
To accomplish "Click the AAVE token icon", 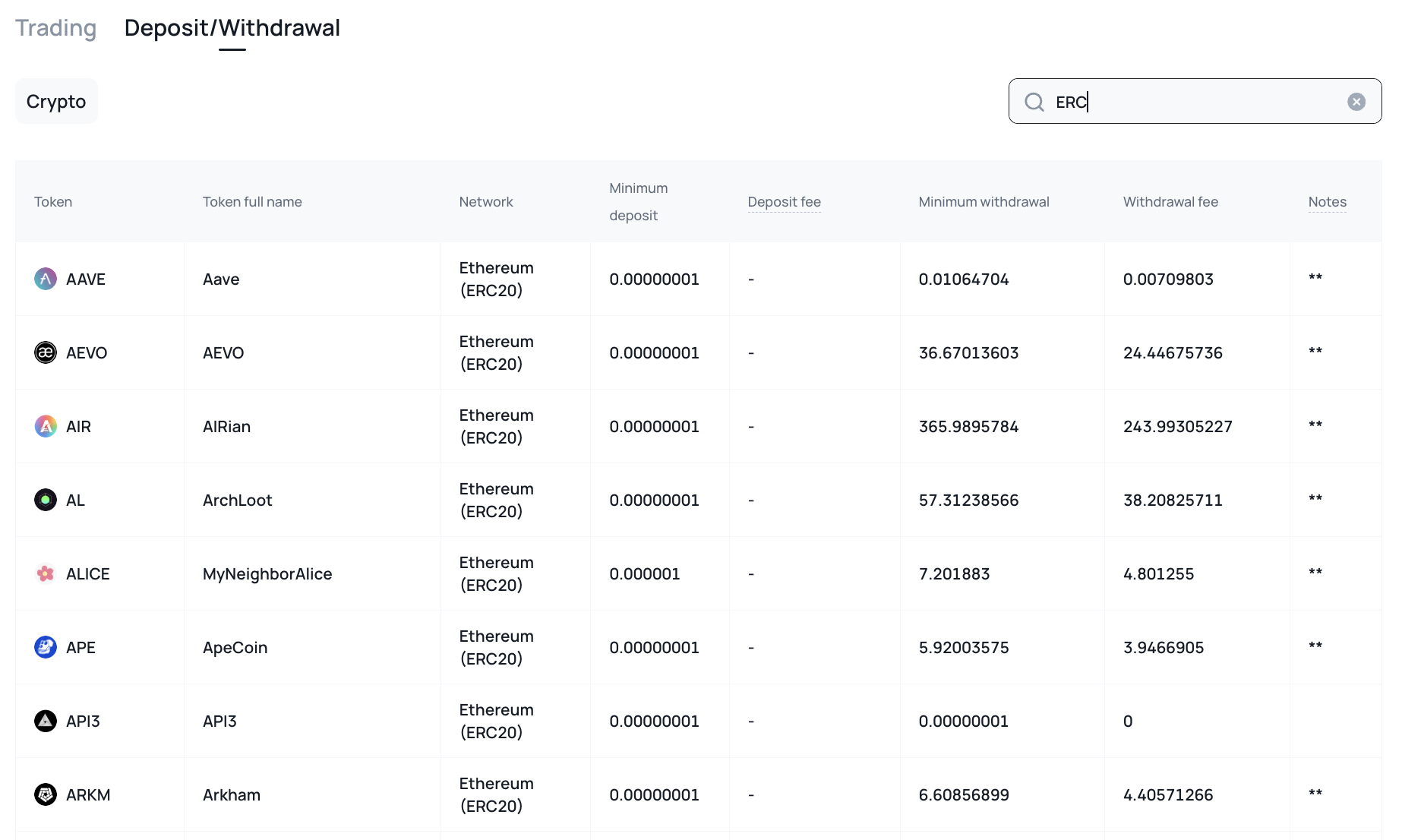I will pyautogui.click(x=46, y=279).
